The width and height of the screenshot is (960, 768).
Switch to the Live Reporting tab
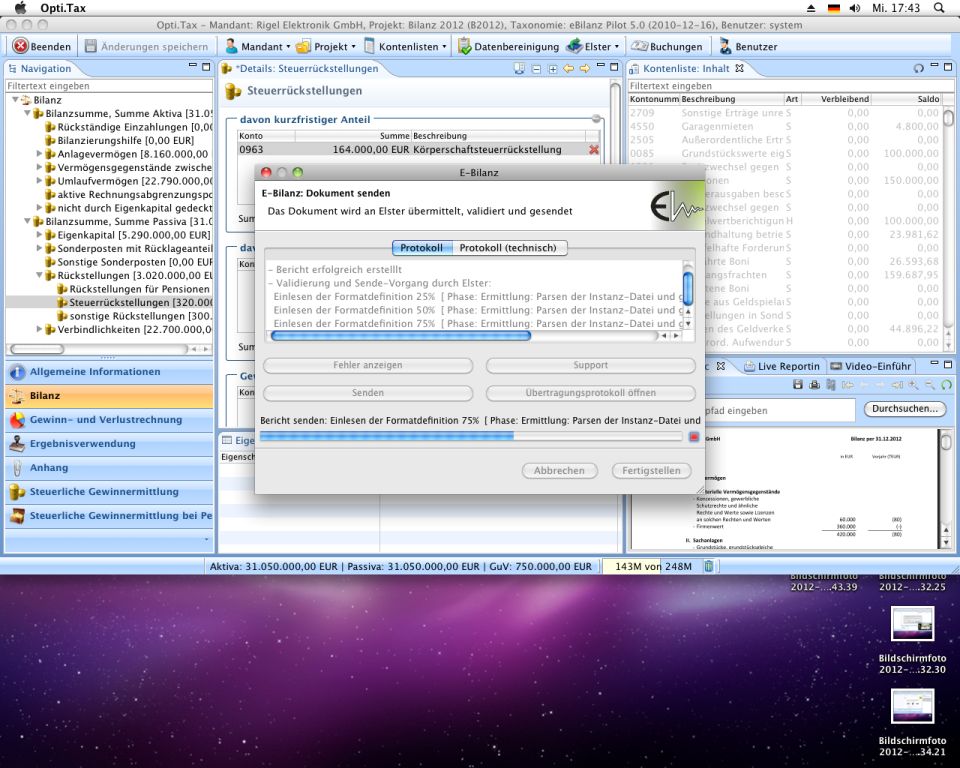pyautogui.click(x=781, y=366)
